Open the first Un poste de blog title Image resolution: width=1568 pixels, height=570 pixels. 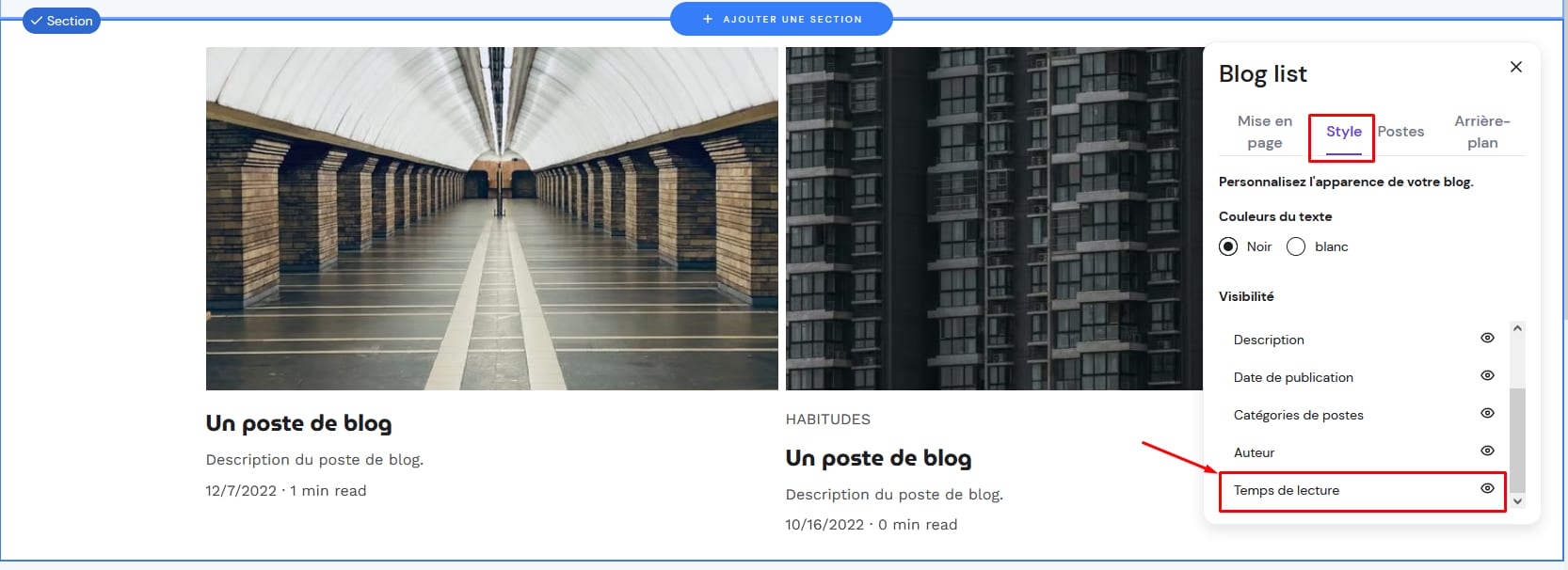coord(298,423)
